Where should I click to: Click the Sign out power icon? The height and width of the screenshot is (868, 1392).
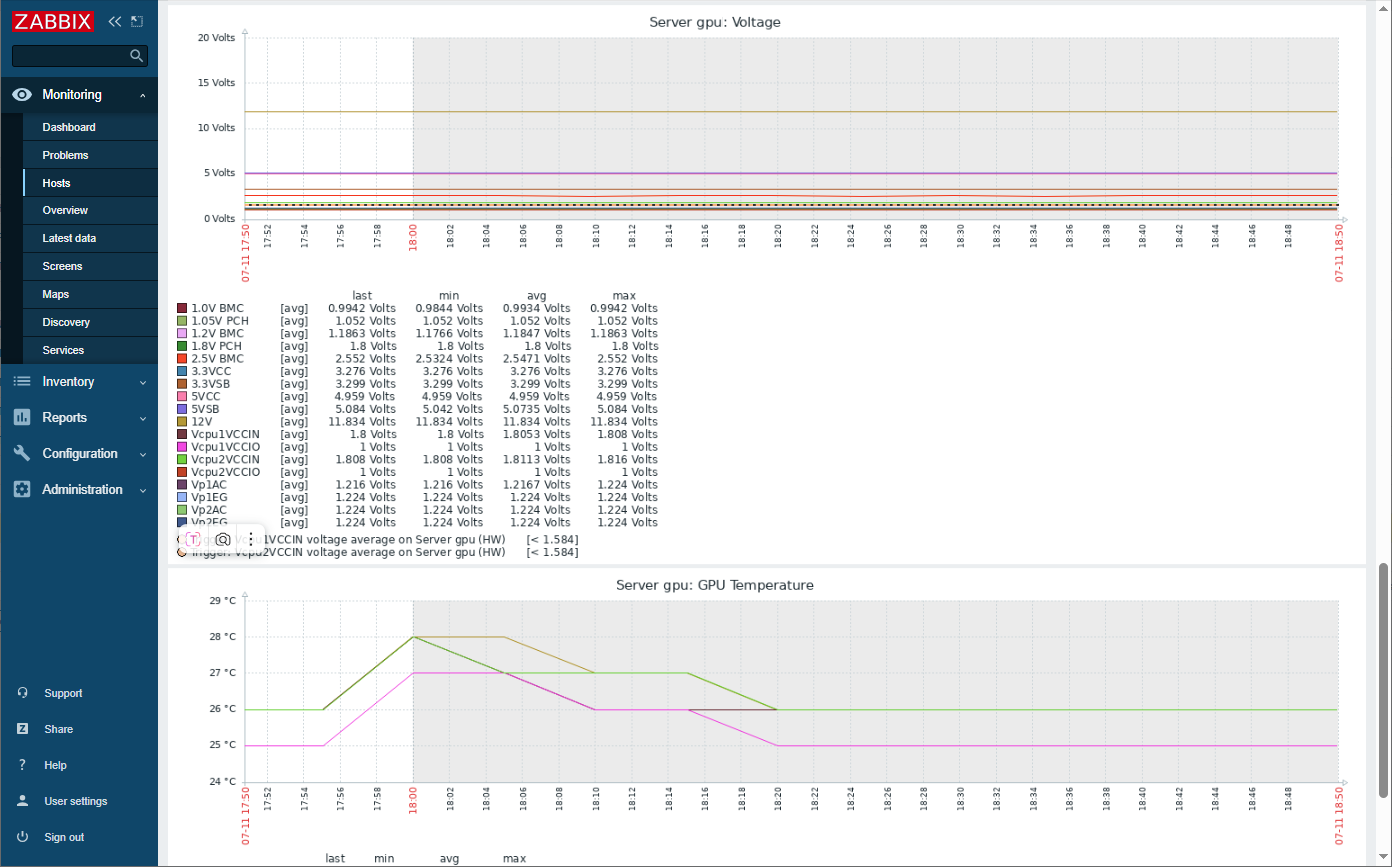click(x=22, y=838)
